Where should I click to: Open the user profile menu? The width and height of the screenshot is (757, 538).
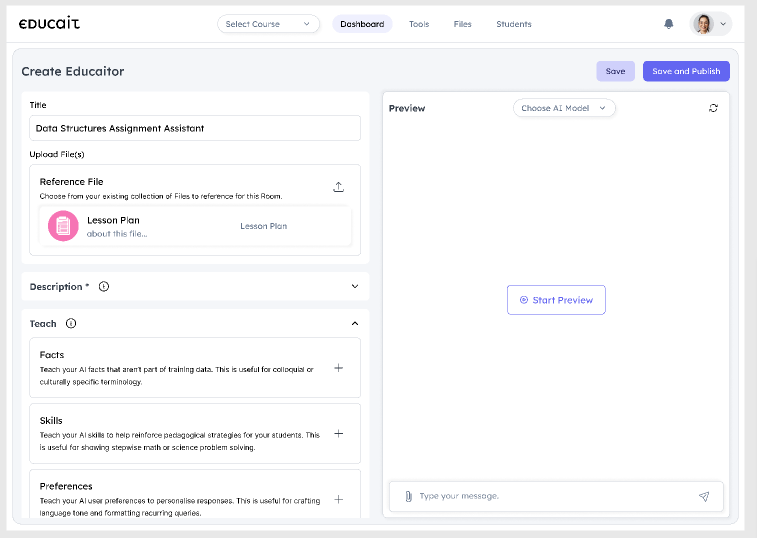tap(711, 24)
